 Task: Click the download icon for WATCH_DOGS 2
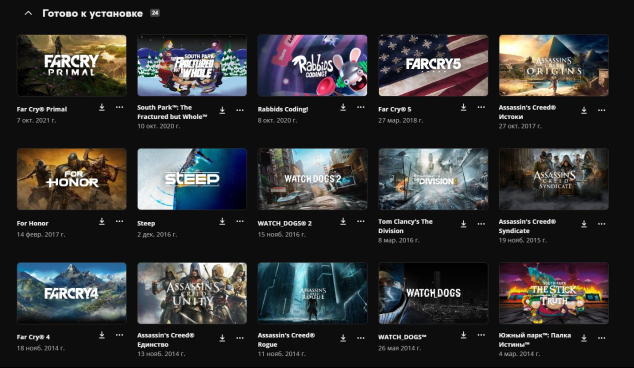coord(343,221)
